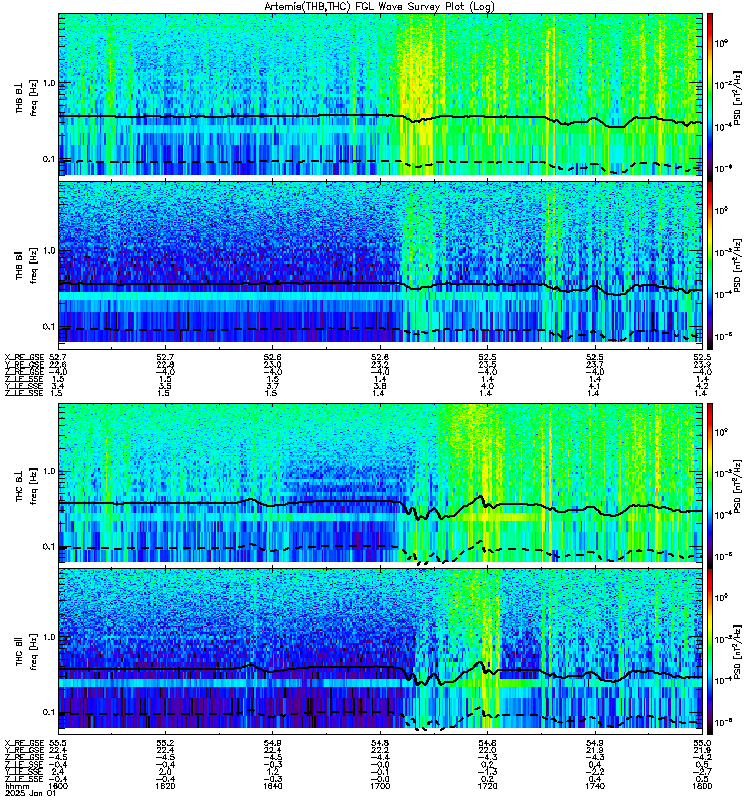The height and width of the screenshot is (800, 750).
Task: Click the '0.1' frequency tick of THC B-perpendicular panel
Action: tap(49, 546)
